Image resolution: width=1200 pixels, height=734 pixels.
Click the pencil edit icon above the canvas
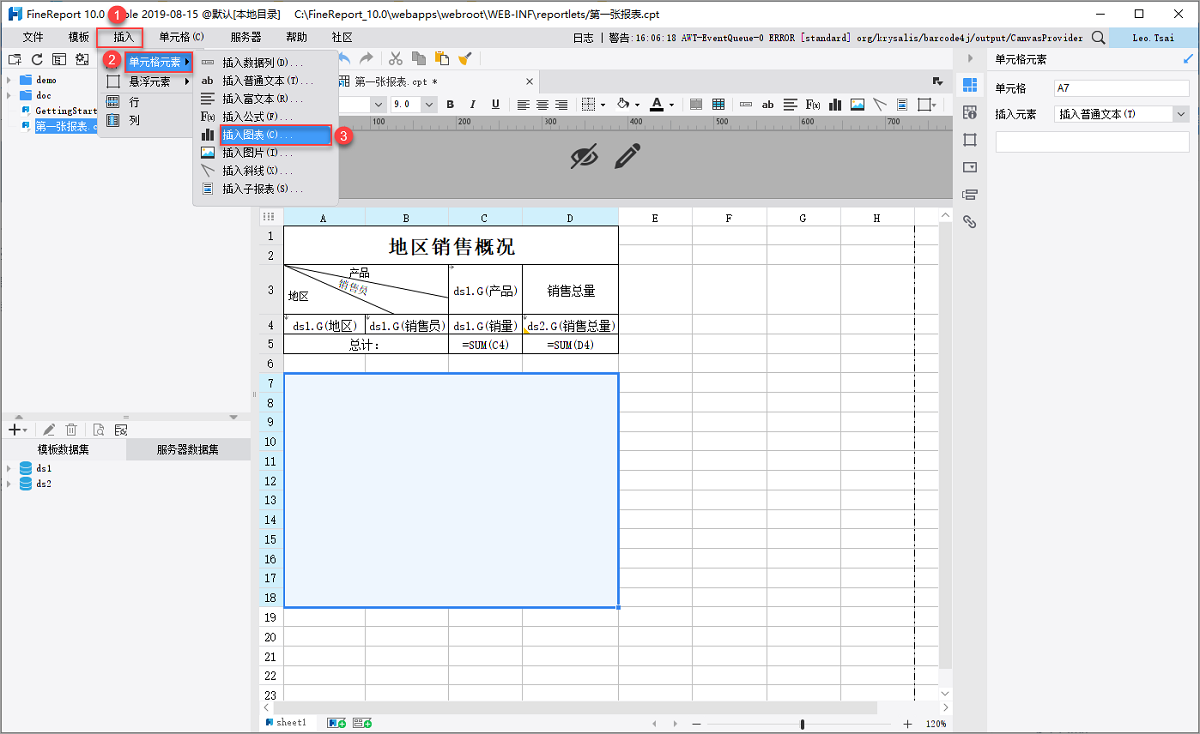click(x=627, y=156)
